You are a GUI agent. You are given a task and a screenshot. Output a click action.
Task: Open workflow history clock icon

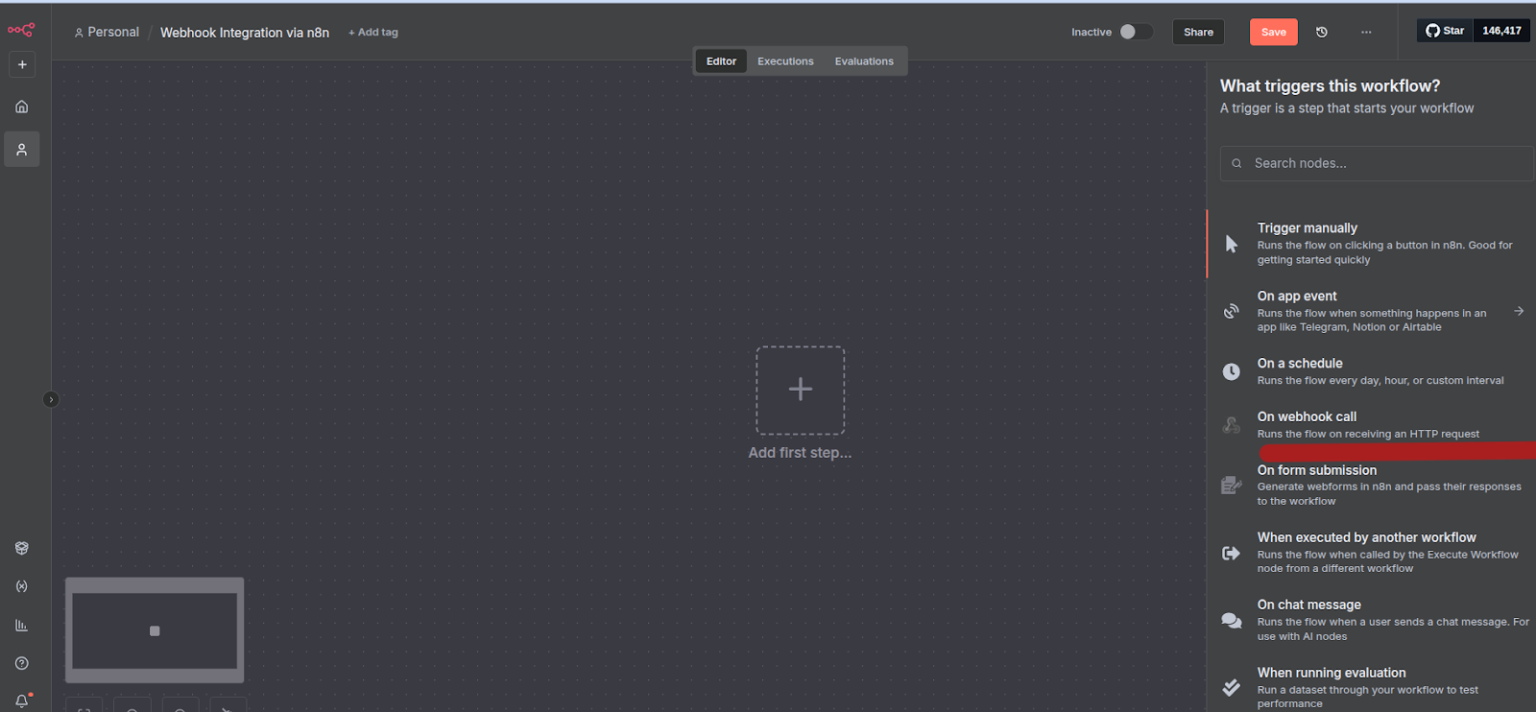click(1321, 32)
